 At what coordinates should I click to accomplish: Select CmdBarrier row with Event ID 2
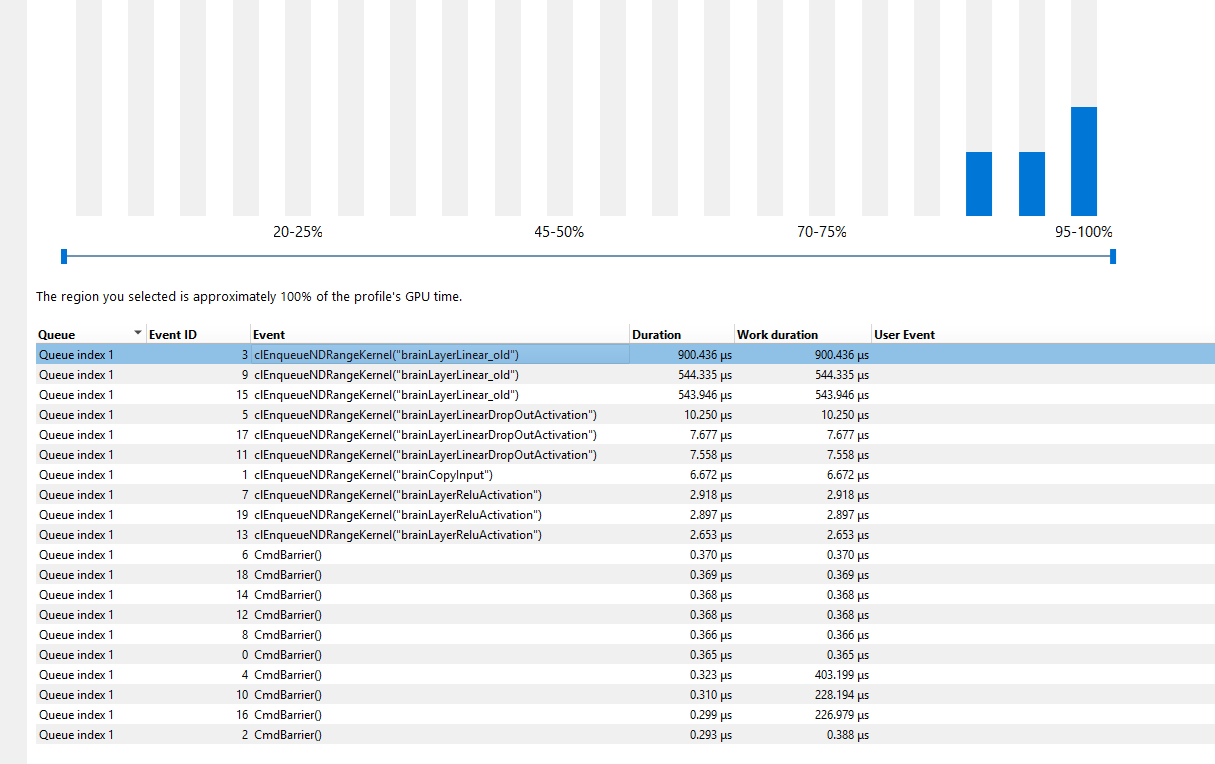coord(288,735)
